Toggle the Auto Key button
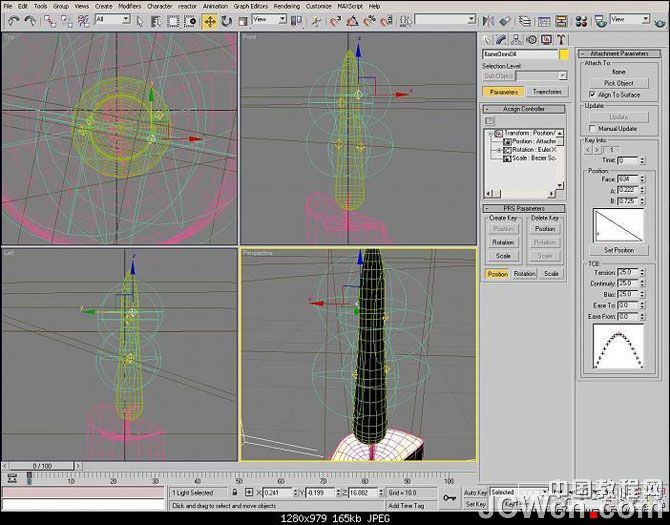Viewport: 670px width, 525px height. [475, 493]
